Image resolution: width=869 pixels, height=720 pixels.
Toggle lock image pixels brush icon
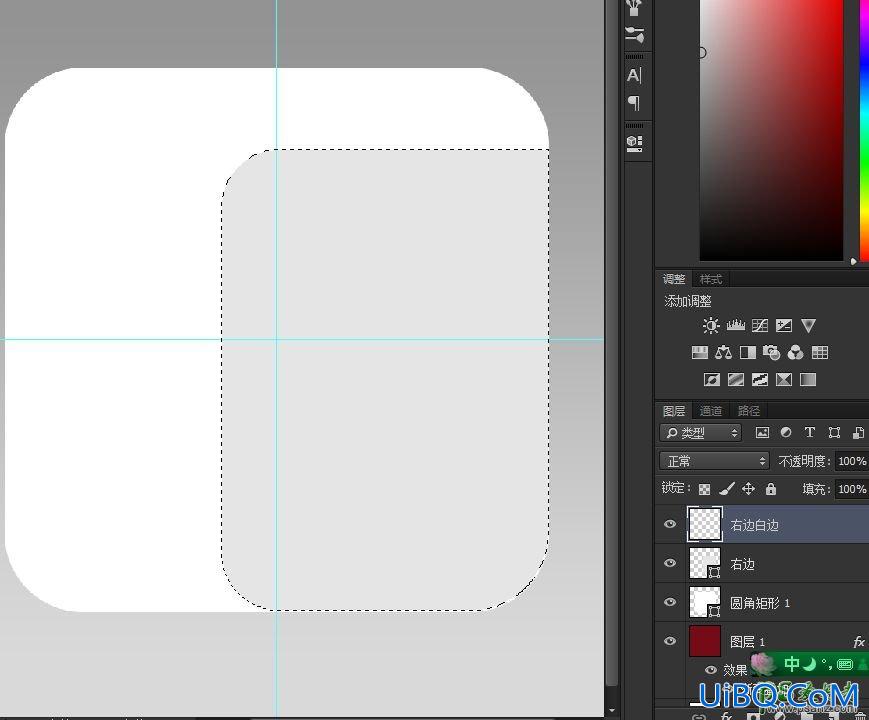(727, 488)
